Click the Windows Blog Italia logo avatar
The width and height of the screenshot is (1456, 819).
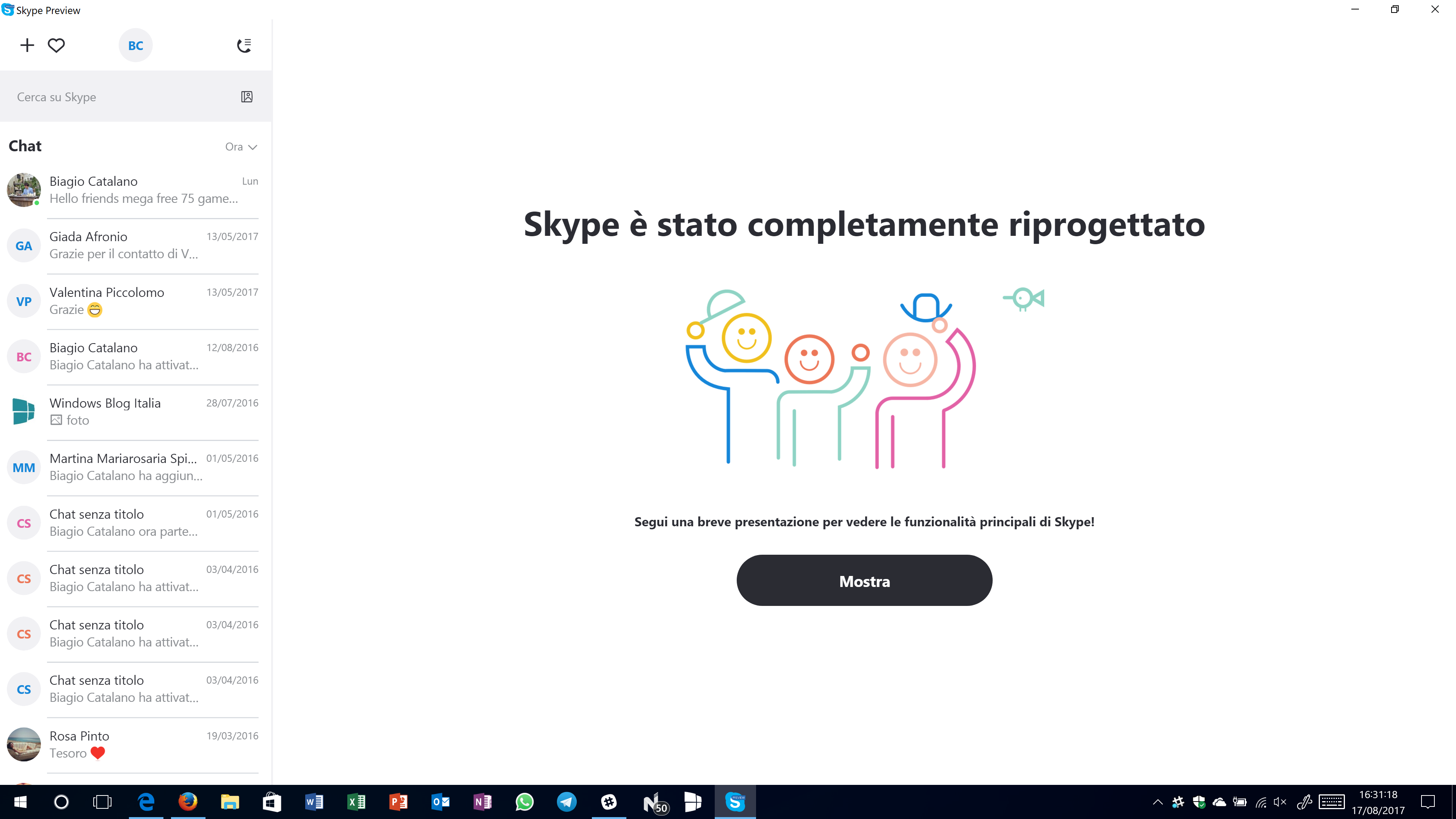pos(24,411)
